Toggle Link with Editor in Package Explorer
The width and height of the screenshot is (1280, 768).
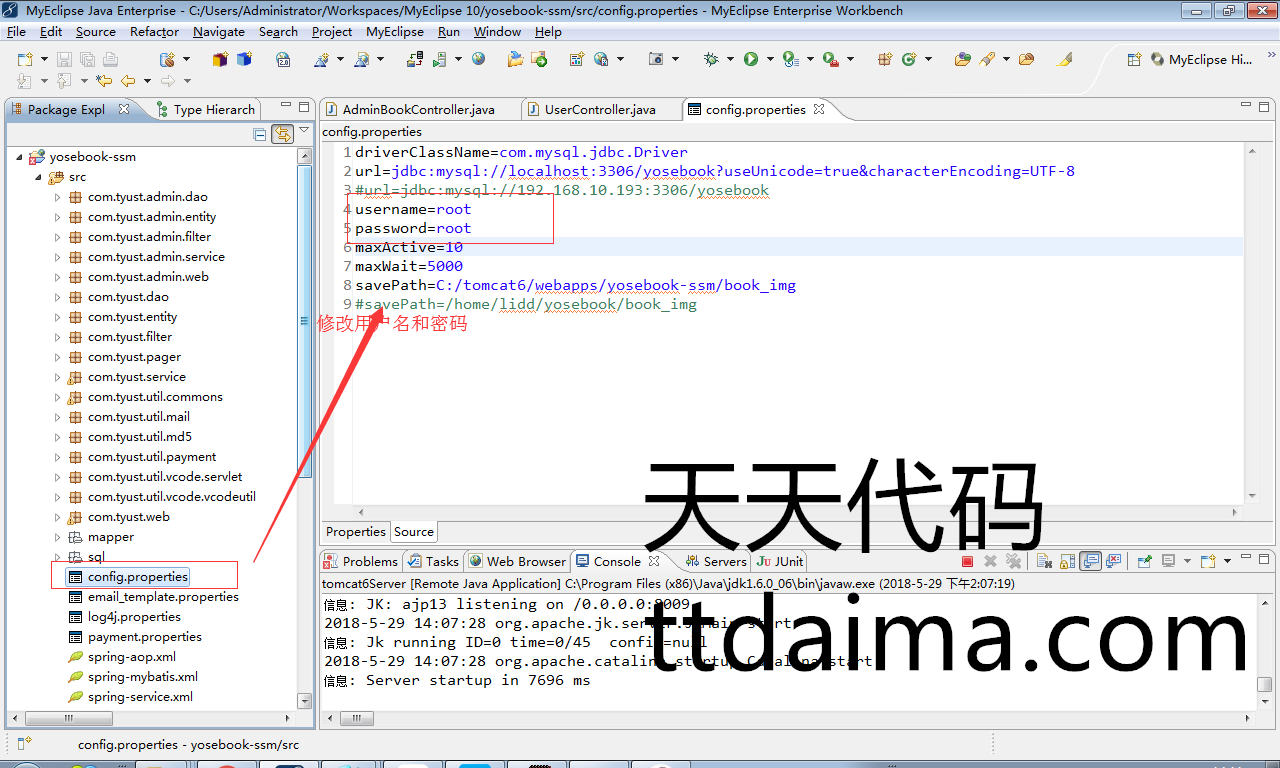tap(282, 134)
